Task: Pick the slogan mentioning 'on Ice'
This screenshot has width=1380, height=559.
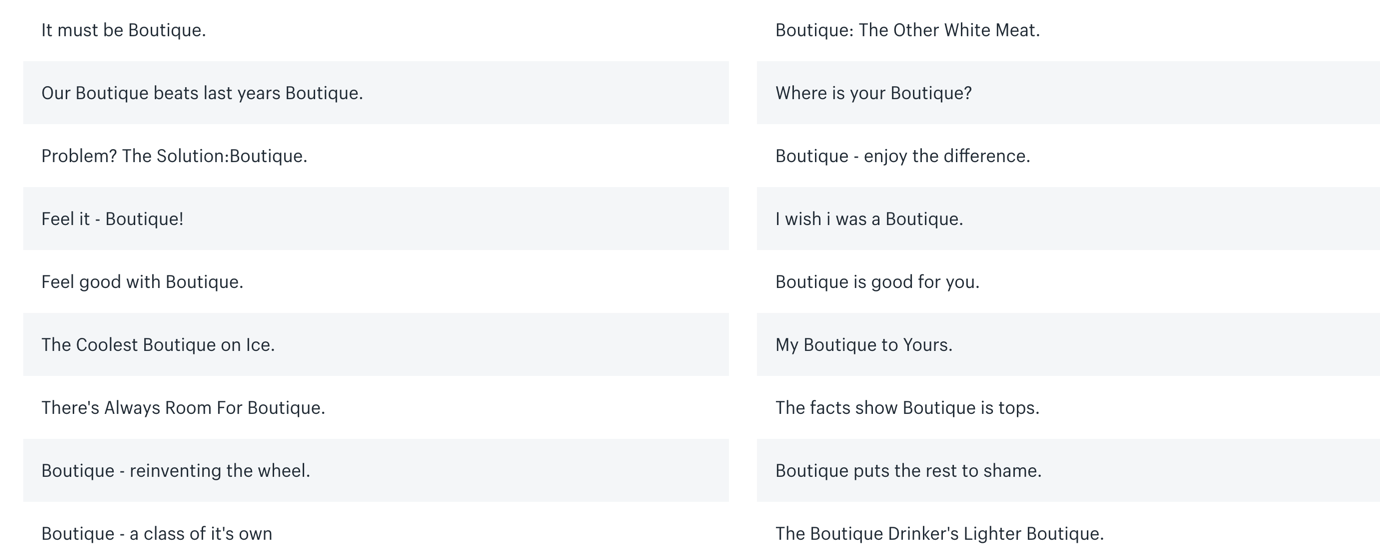Action: coord(158,345)
